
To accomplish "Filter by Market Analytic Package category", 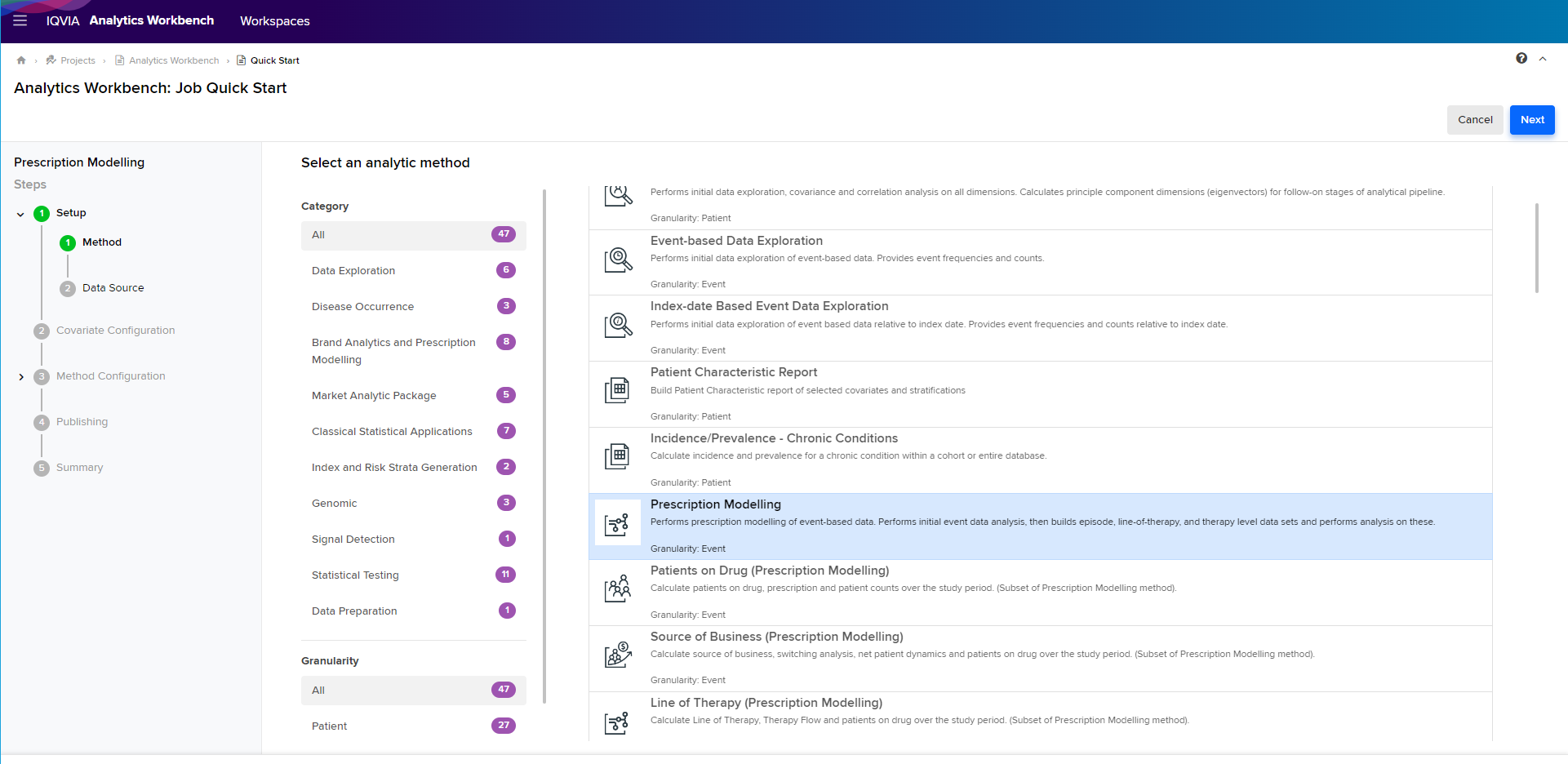I will 414,396.
